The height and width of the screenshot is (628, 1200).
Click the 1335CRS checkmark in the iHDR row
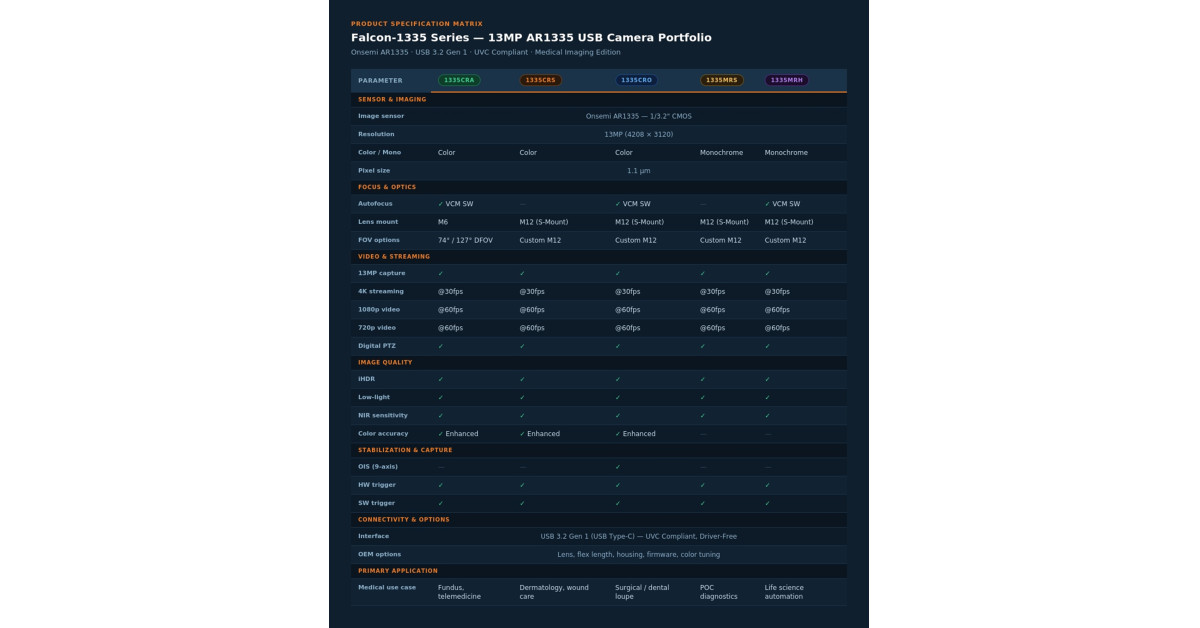[523, 379]
